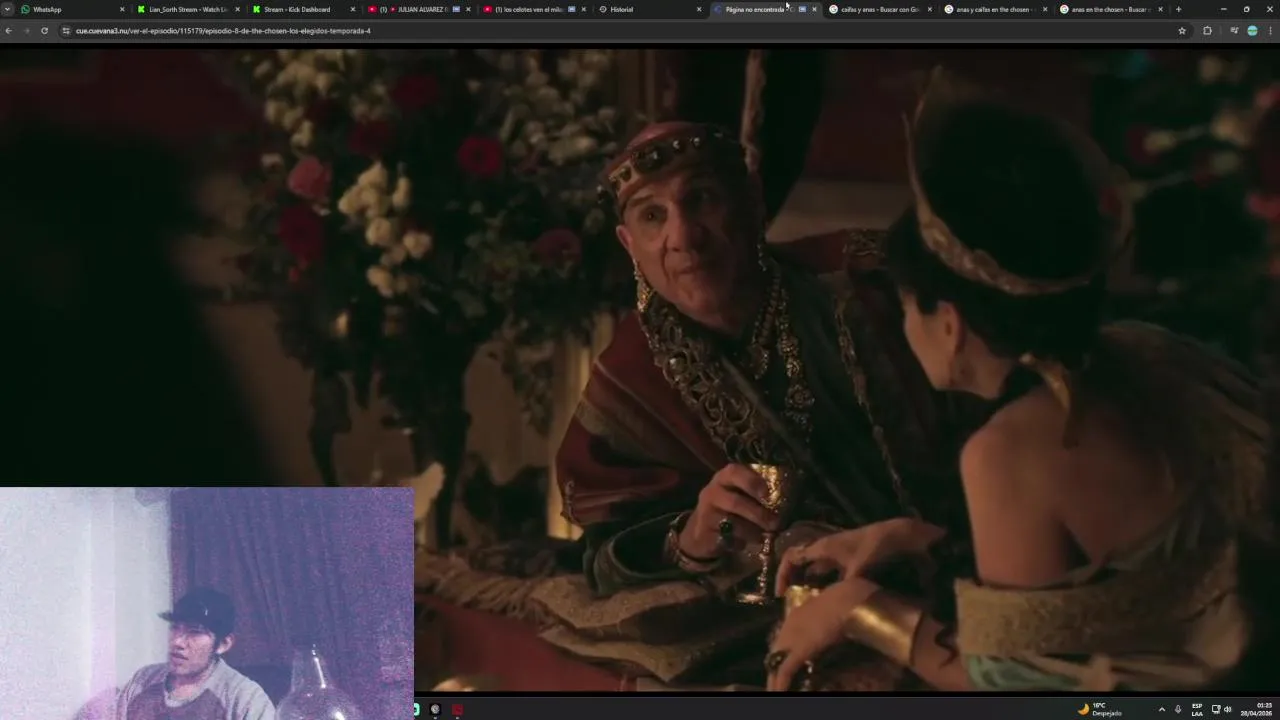Open a new browser tab
This screenshot has height=720, width=1280.
tap(1178, 9)
